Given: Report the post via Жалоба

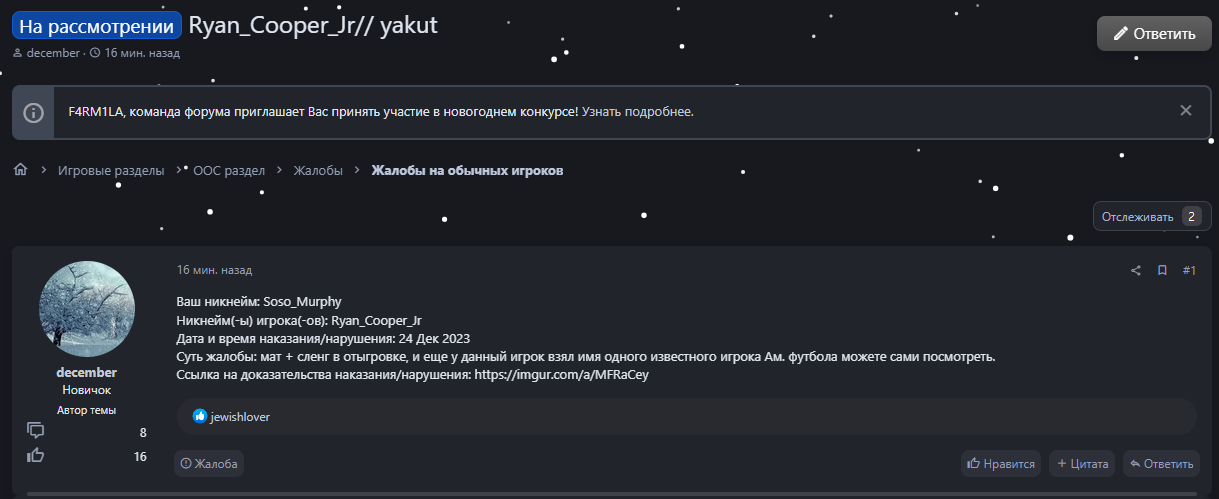Looking at the screenshot, I should pos(209,464).
